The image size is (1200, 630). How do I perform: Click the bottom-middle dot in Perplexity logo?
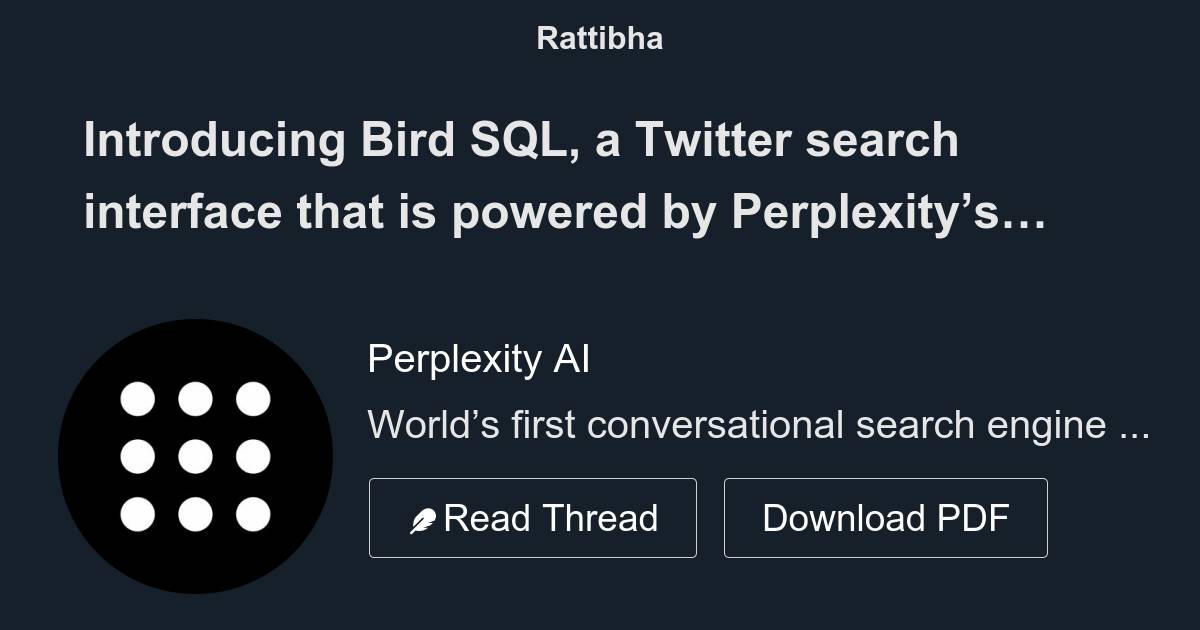[x=195, y=515]
